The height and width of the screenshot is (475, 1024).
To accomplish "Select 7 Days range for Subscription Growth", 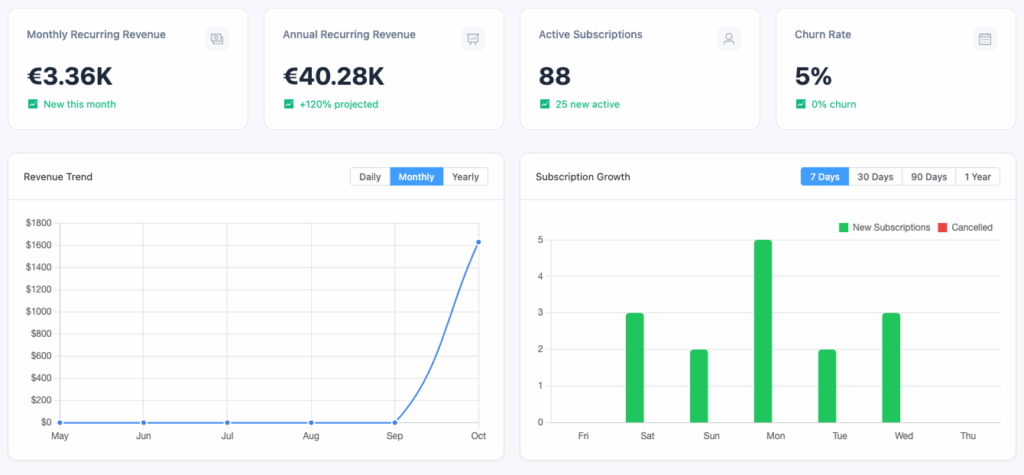I will (824, 177).
